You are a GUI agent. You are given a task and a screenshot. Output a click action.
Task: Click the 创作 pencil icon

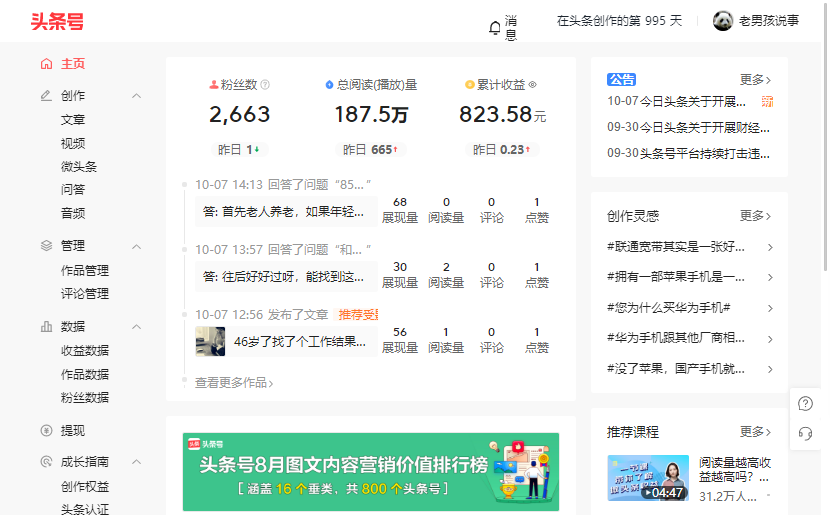coord(47,96)
